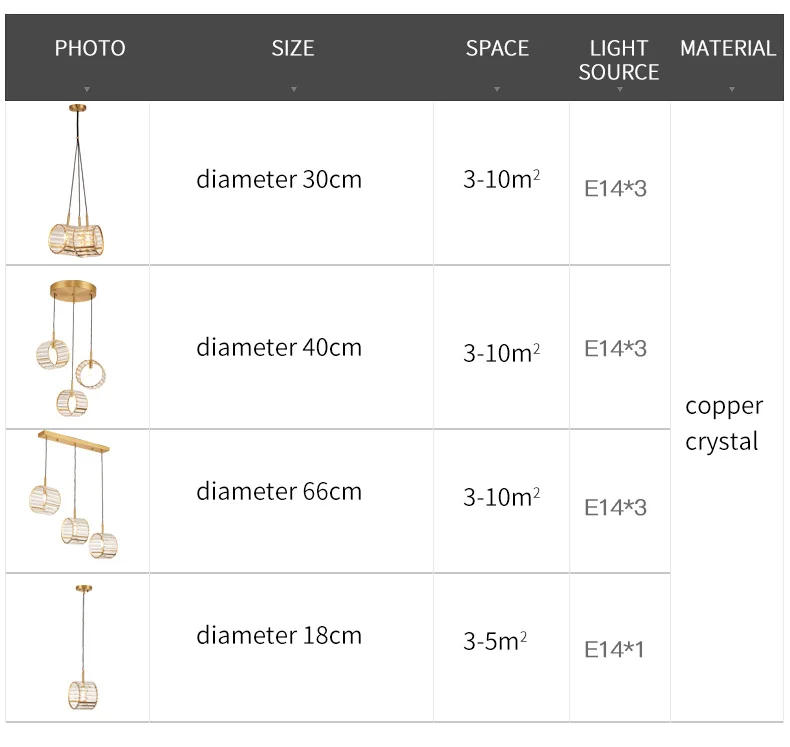Screen dimensions: 790x747
Task: Click the rectangular-bar three-pendant lamp photo
Action: pyautogui.click(x=77, y=493)
